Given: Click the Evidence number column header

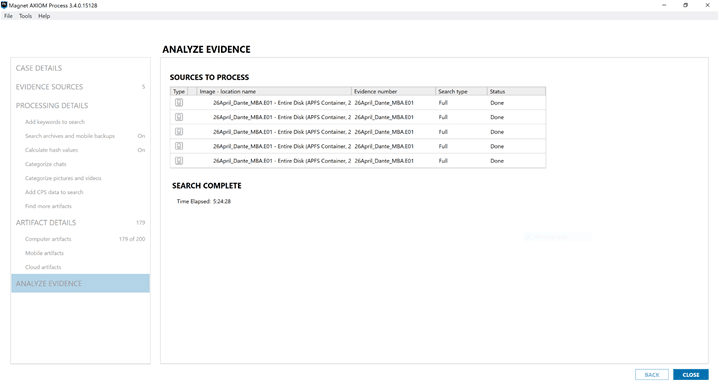Looking at the screenshot, I should (x=393, y=91).
